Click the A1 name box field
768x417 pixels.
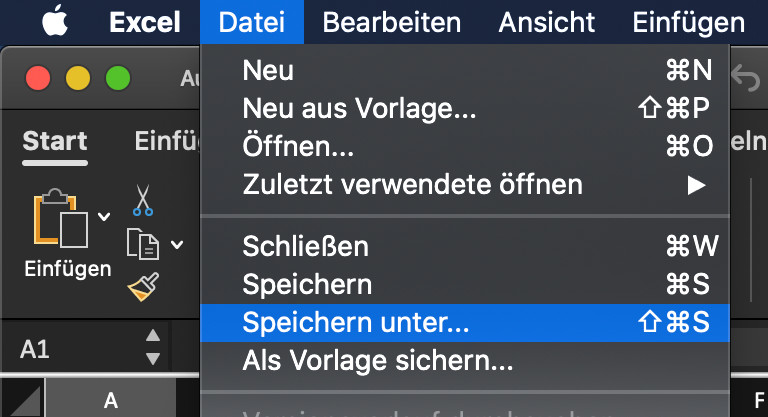pyautogui.click(x=70, y=348)
